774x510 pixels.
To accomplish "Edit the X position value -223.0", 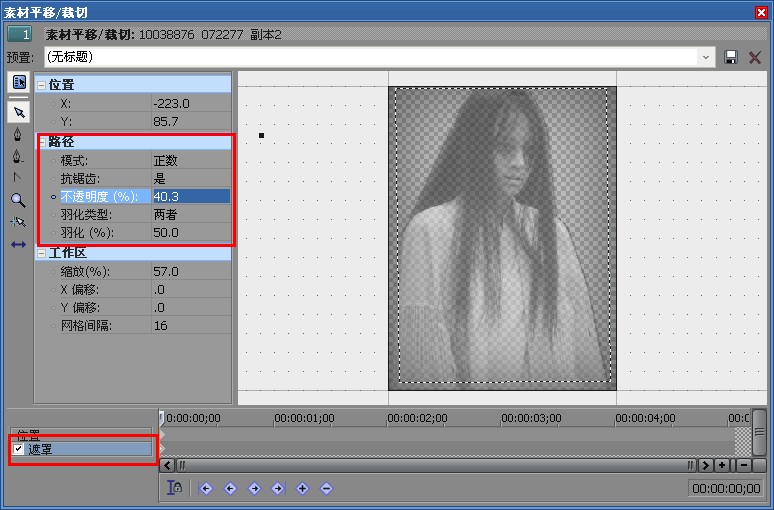I will click(191, 104).
